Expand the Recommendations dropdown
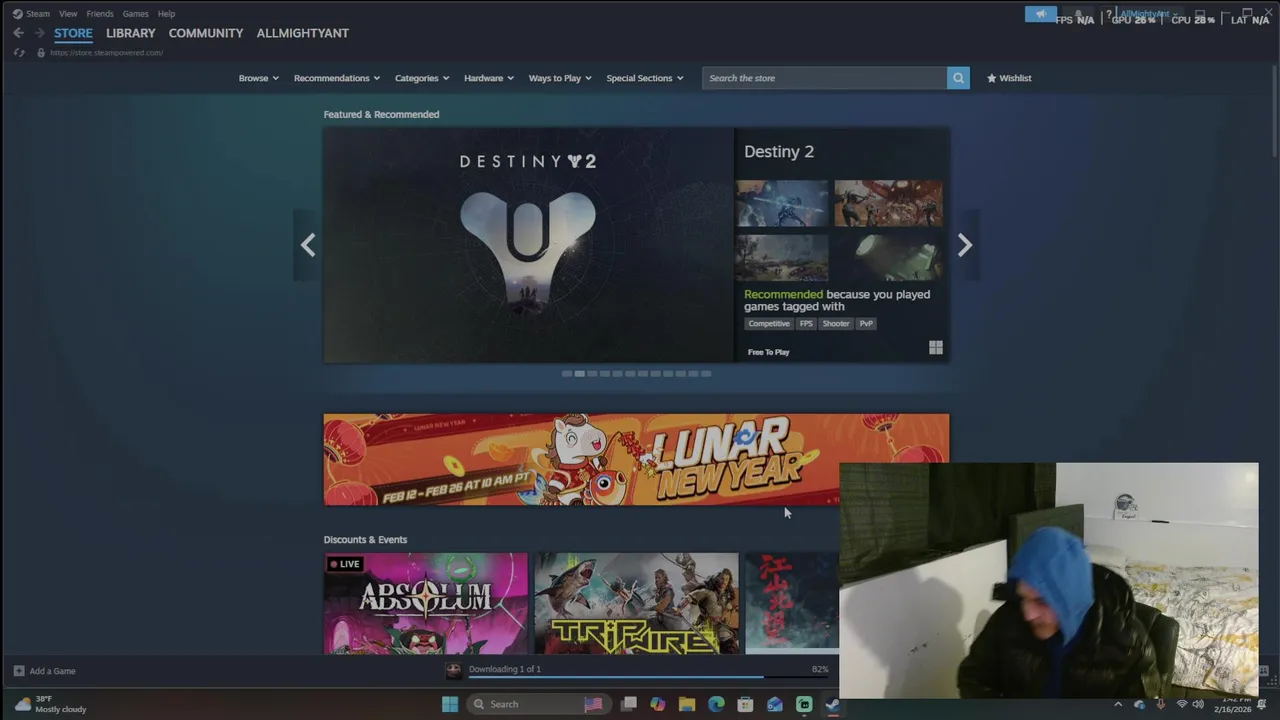The height and width of the screenshot is (720, 1280). [337, 78]
